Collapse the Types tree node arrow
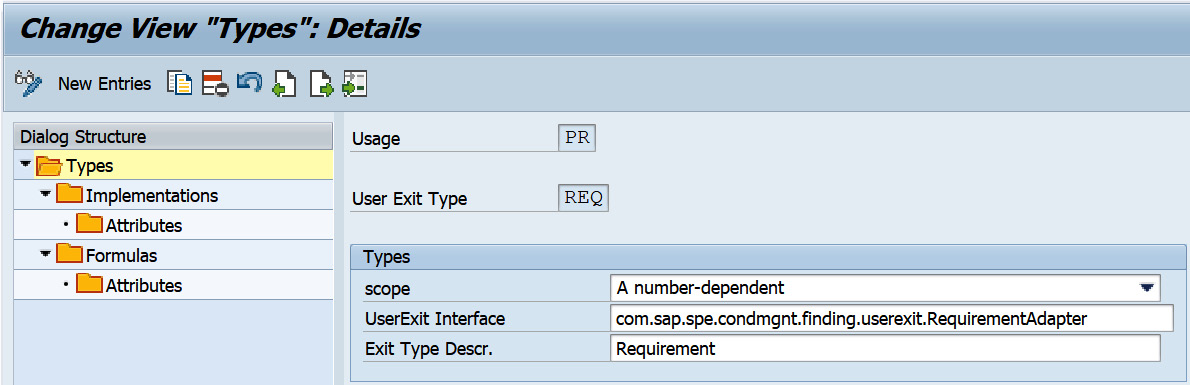This screenshot has height=385, width=1190. pos(27,164)
